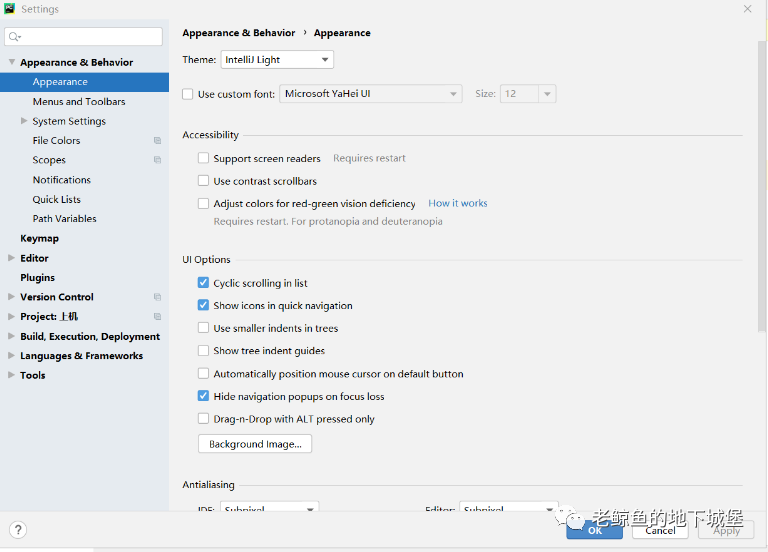This screenshot has height=552, width=768.
Task: Click the project-level icon next to Version Control
Action: point(157,297)
